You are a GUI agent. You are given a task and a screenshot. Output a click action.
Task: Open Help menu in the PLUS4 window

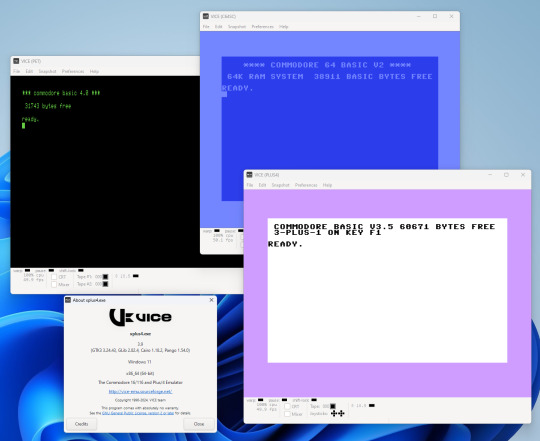click(328, 185)
